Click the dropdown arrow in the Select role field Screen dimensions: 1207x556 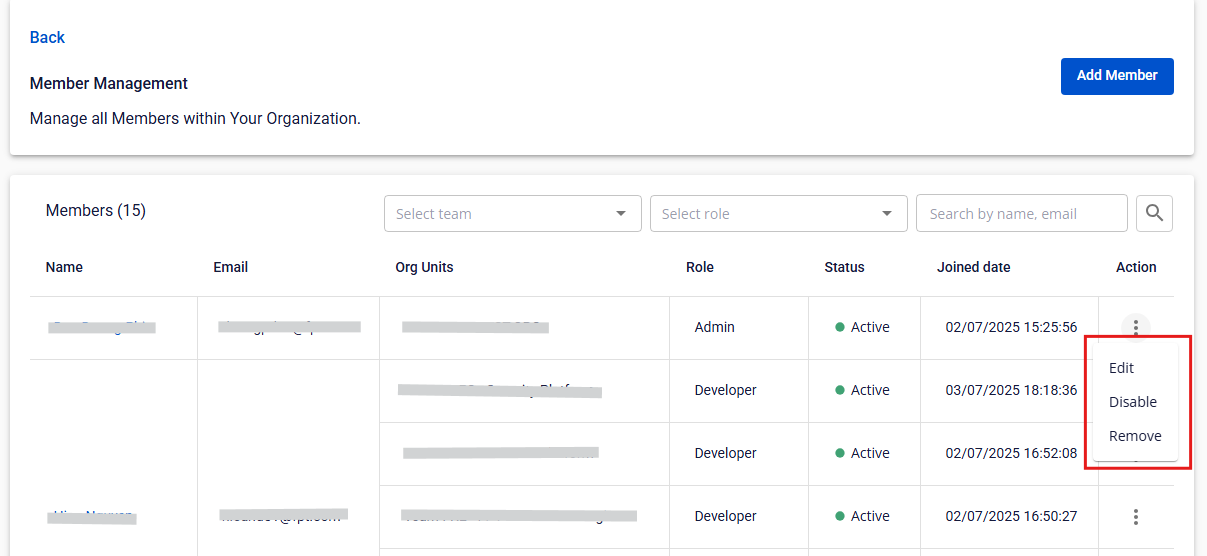[887, 214]
